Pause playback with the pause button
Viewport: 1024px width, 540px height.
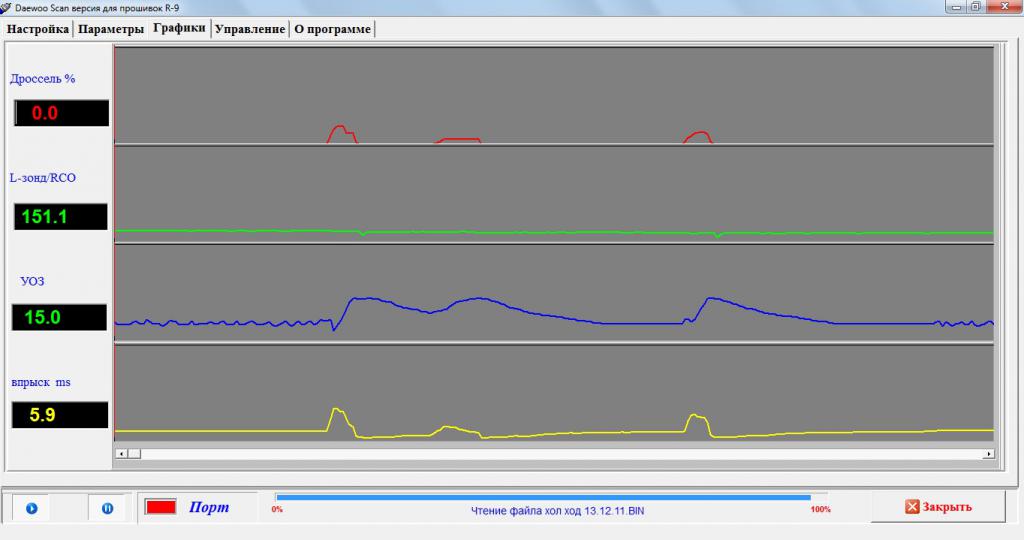108,508
